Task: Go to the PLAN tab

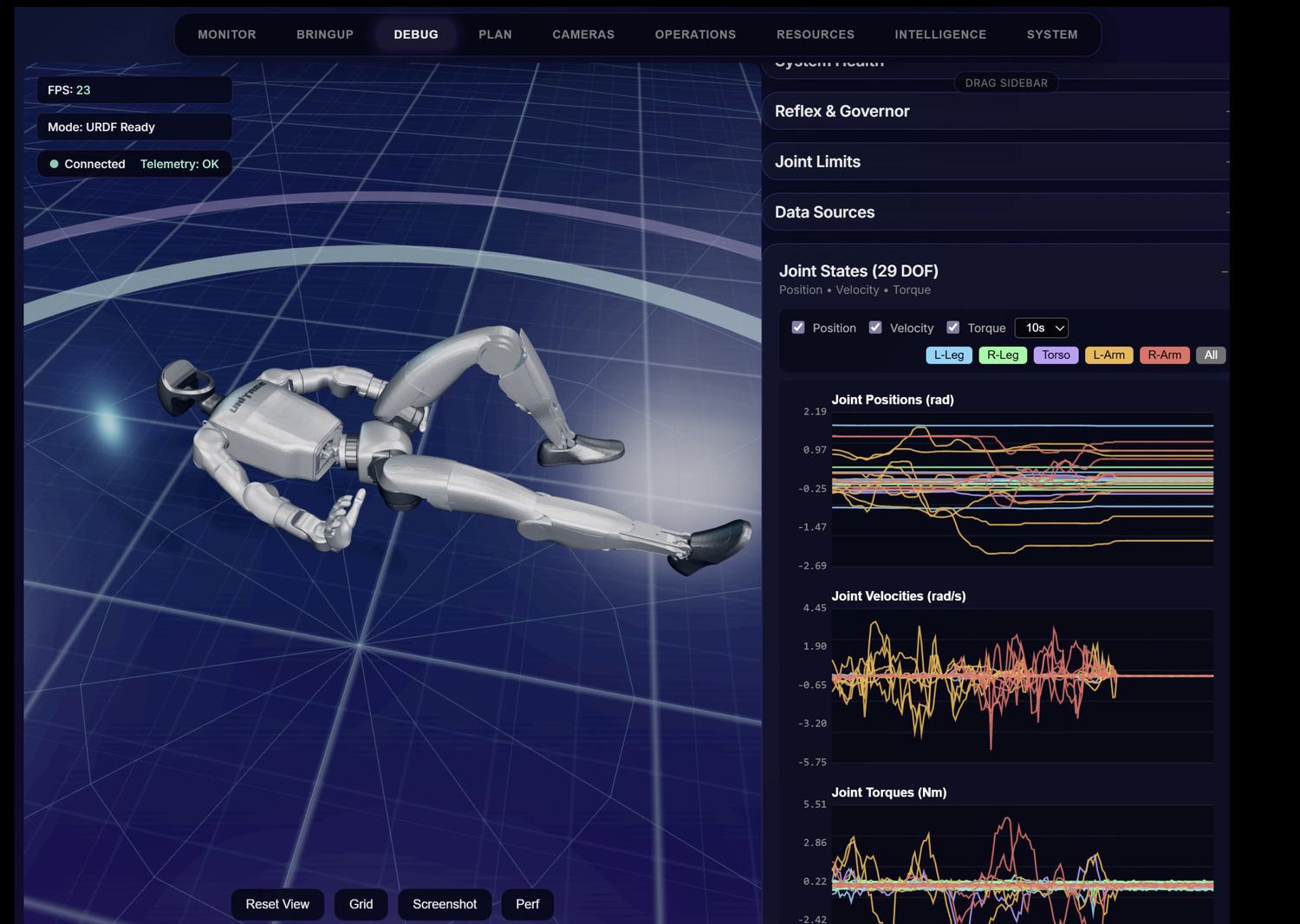Action: (495, 35)
